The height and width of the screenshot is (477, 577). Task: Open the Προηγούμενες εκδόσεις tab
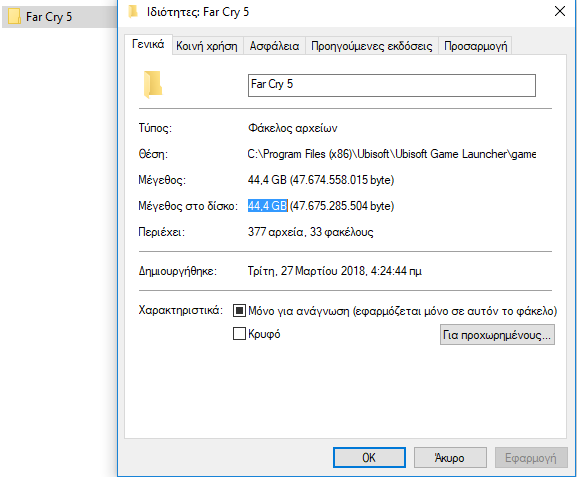pyautogui.click(x=372, y=46)
